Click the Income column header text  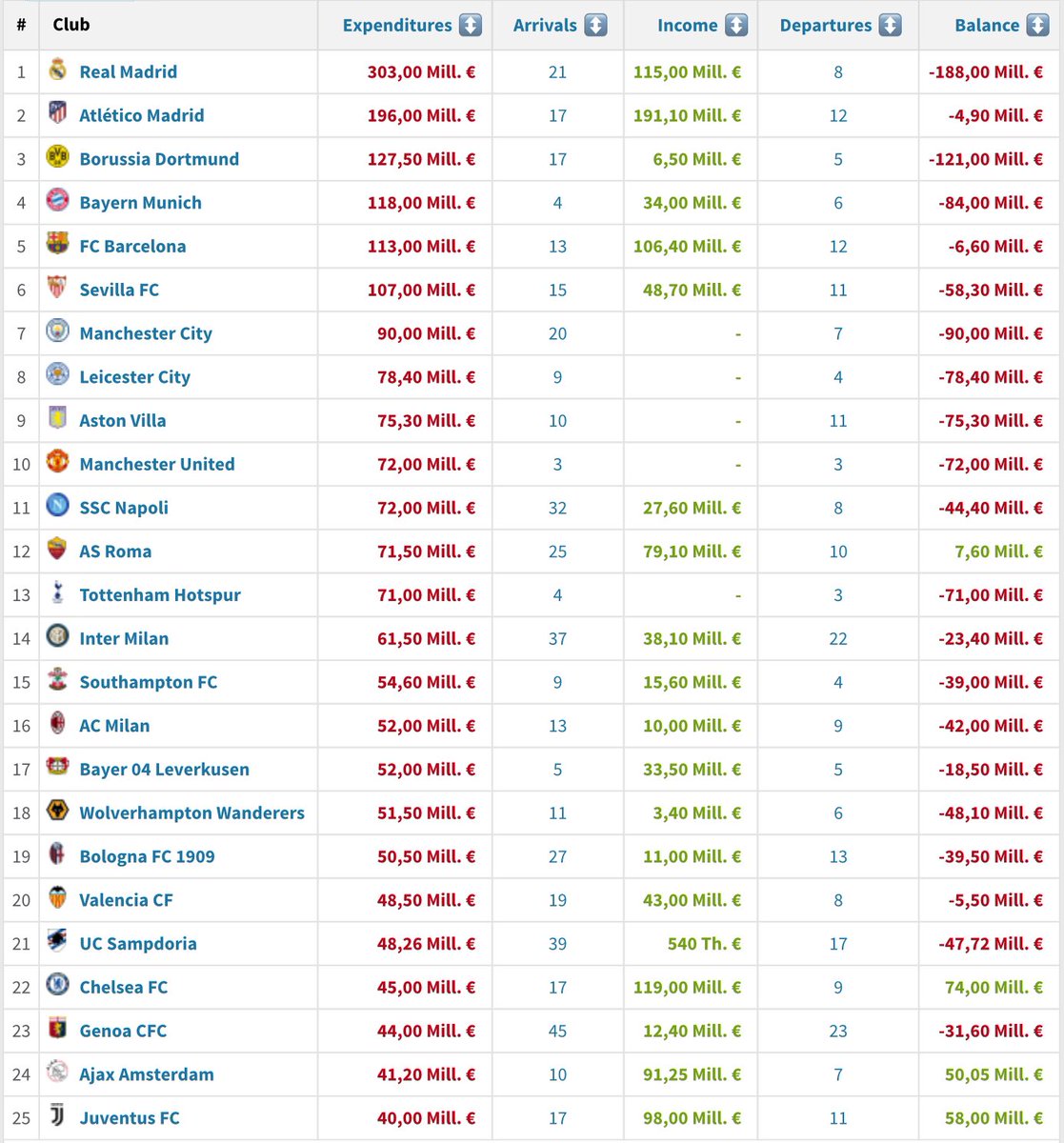tap(687, 26)
